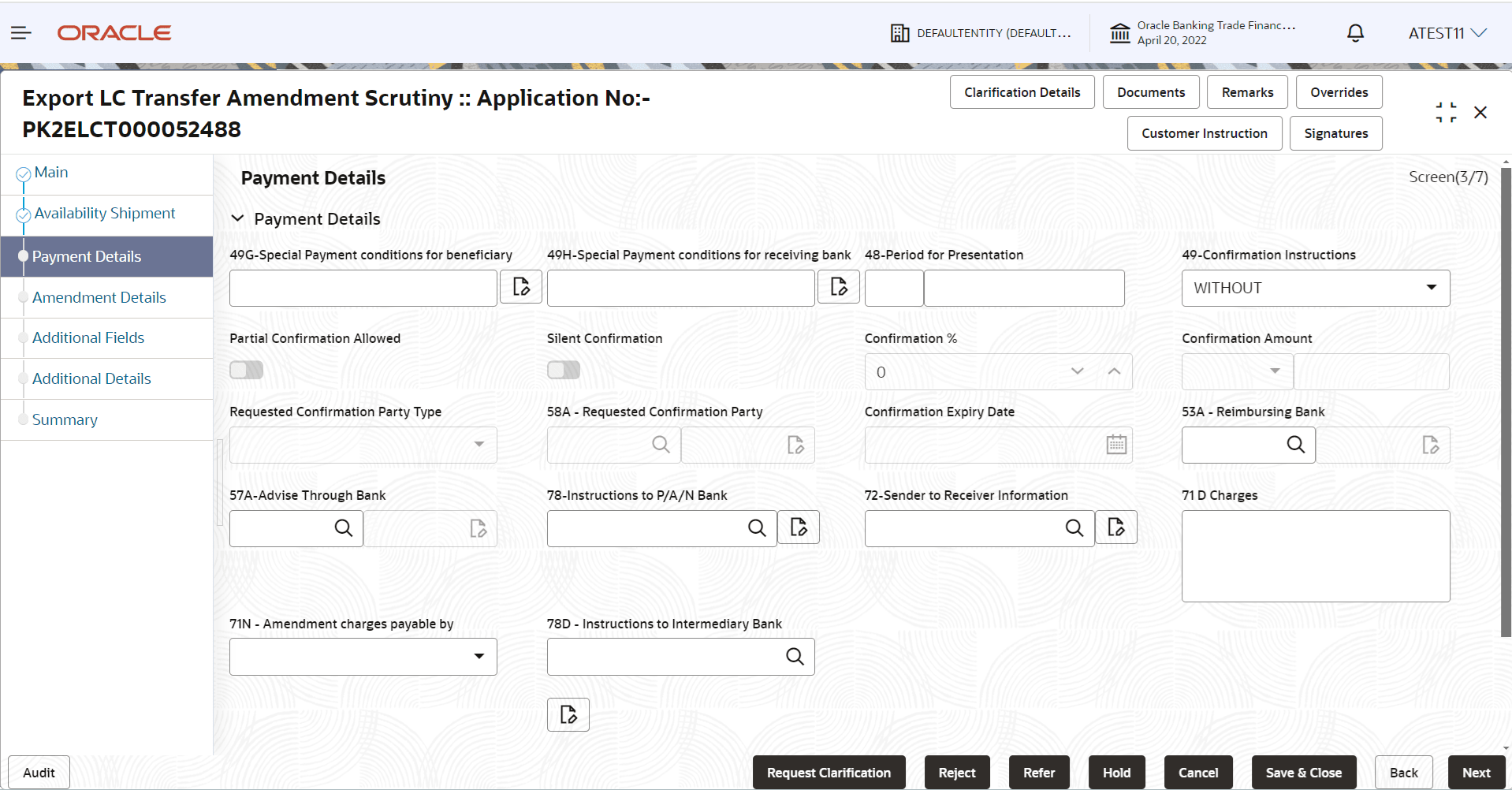Click the Next button

(1477, 772)
